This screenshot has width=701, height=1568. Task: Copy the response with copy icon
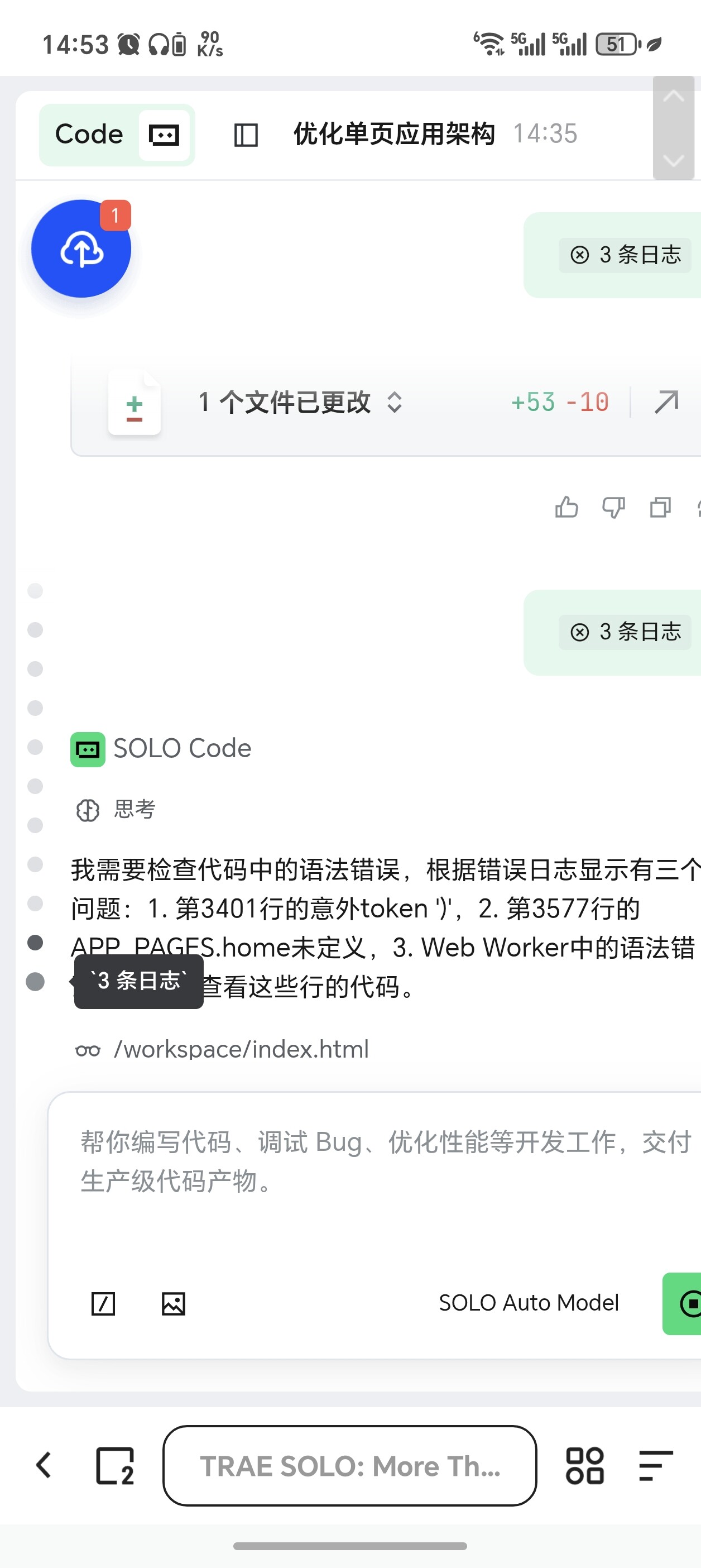pos(660,507)
